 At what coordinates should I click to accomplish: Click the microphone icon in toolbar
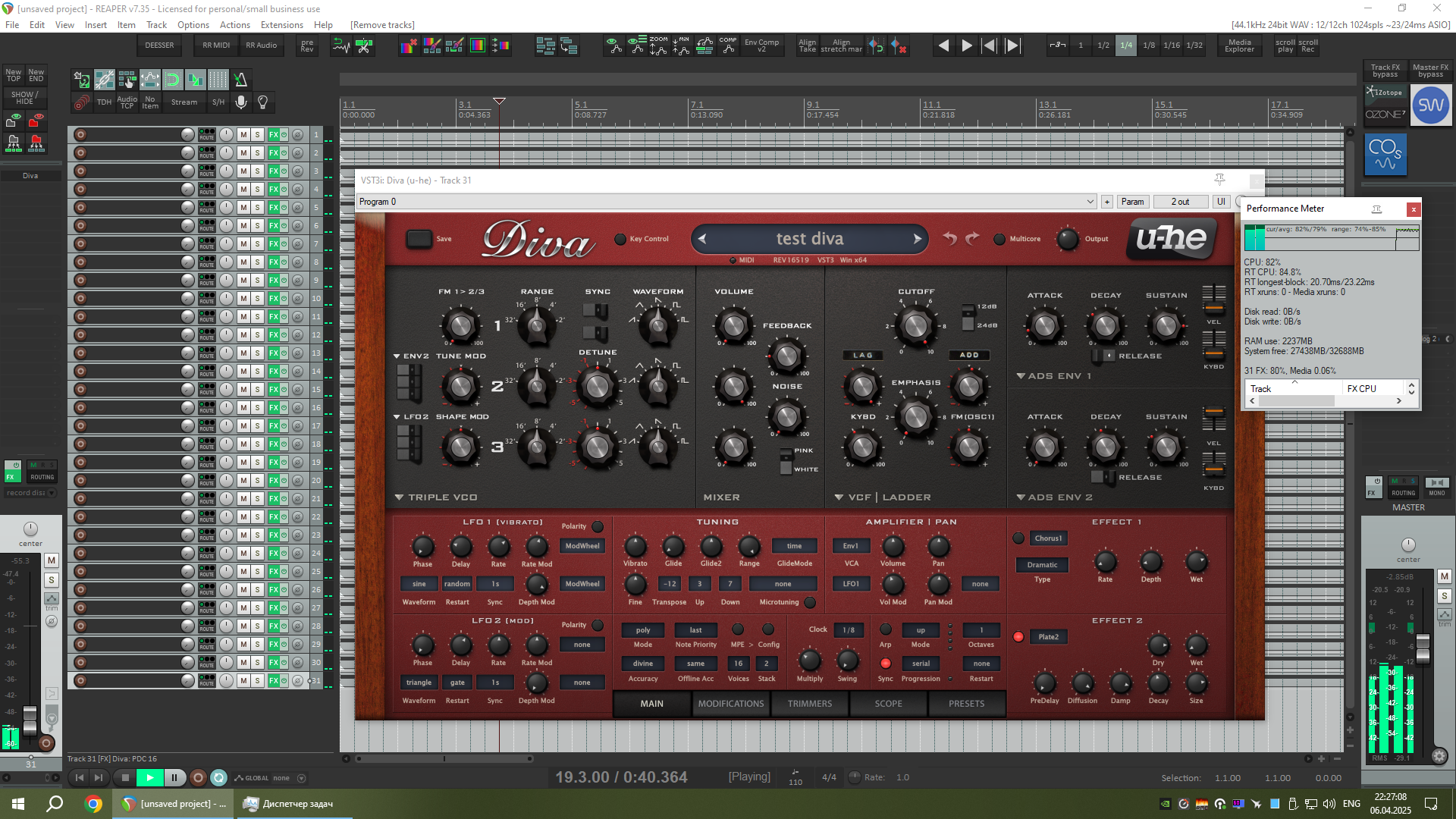(241, 102)
